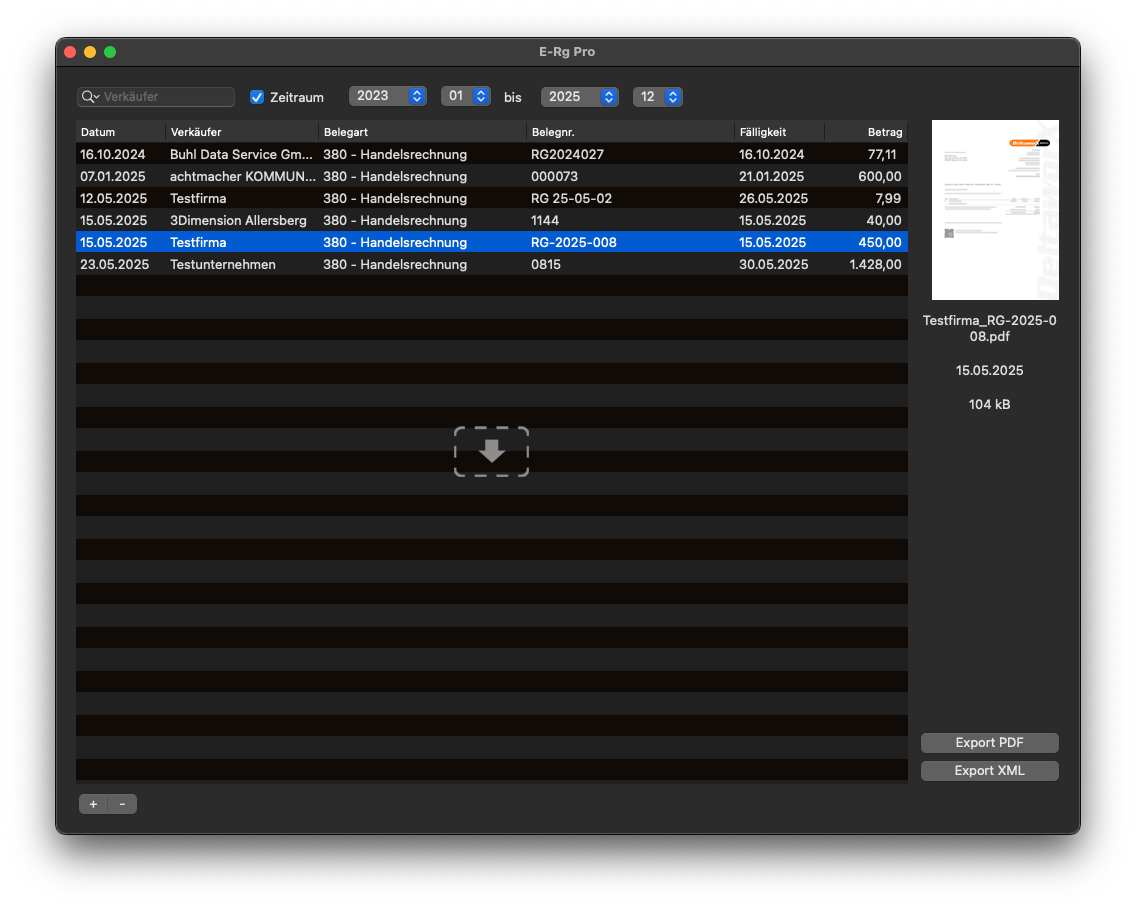The image size is (1136, 908).
Task: Select the Buhl Data Service Gm... row
Action: tap(492, 154)
